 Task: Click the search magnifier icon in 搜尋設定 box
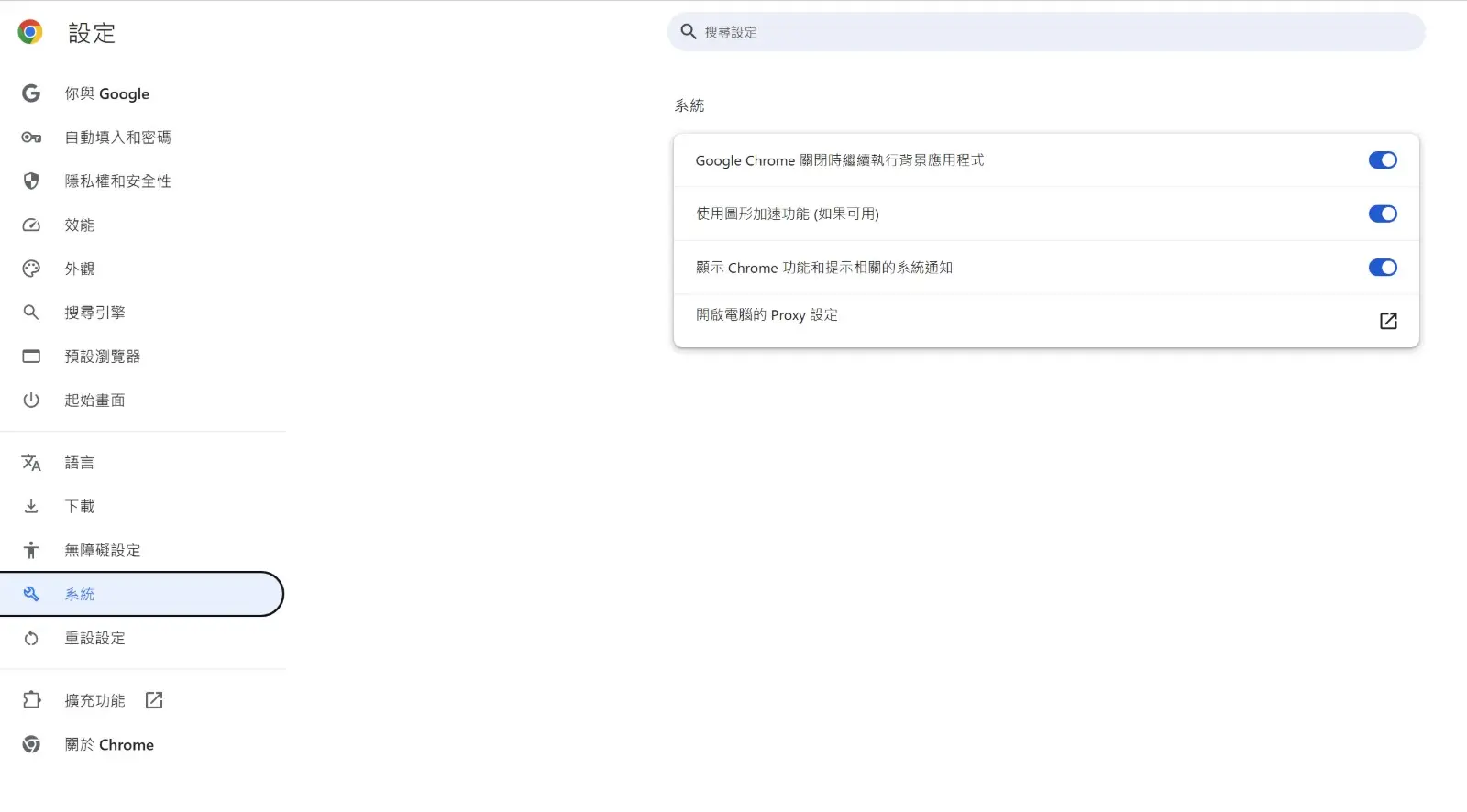pyautogui.click(x=689, y=32)
